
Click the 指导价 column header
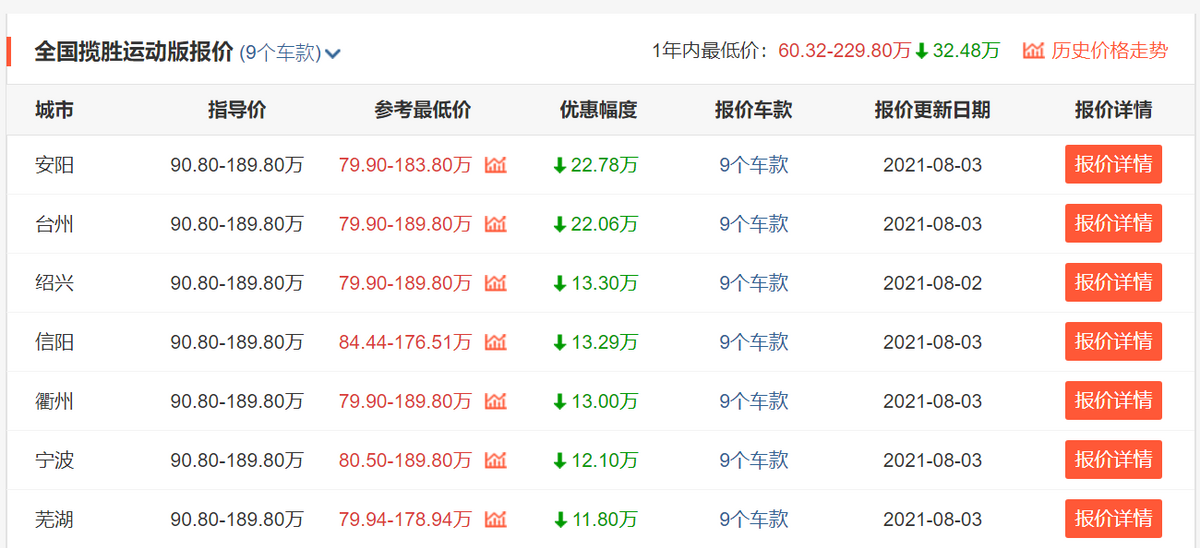click(x=237, y=110)
